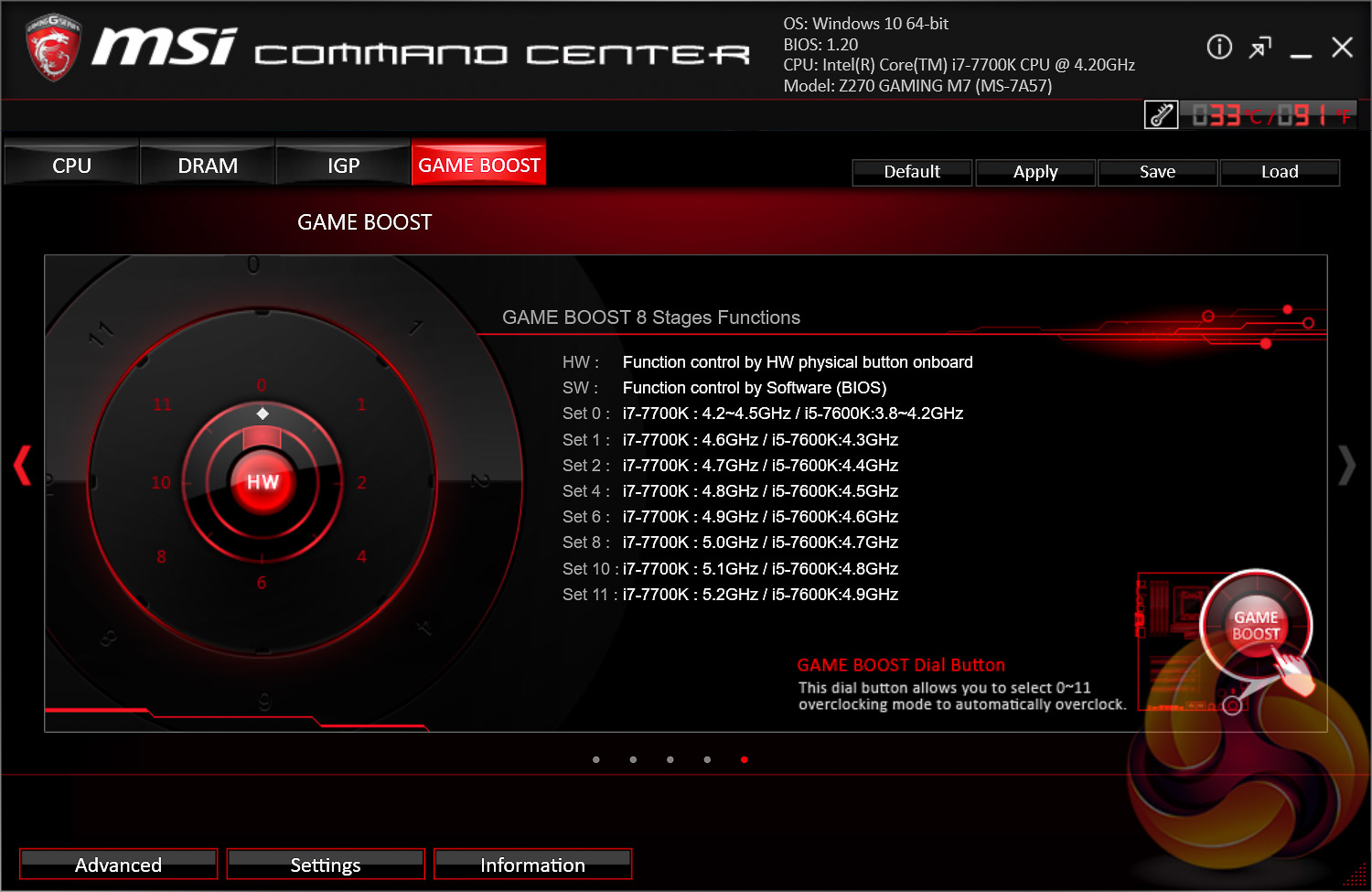Click the 'Set 11 : i7-7700K : 5.2GHz' row

(x=730, y=595)
